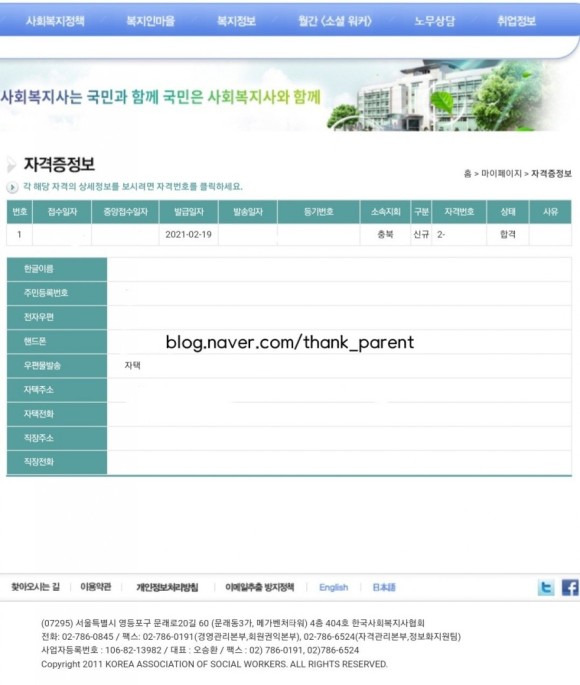Click the 등기번호 column header

pyautogui.click(x=318, y=212)
